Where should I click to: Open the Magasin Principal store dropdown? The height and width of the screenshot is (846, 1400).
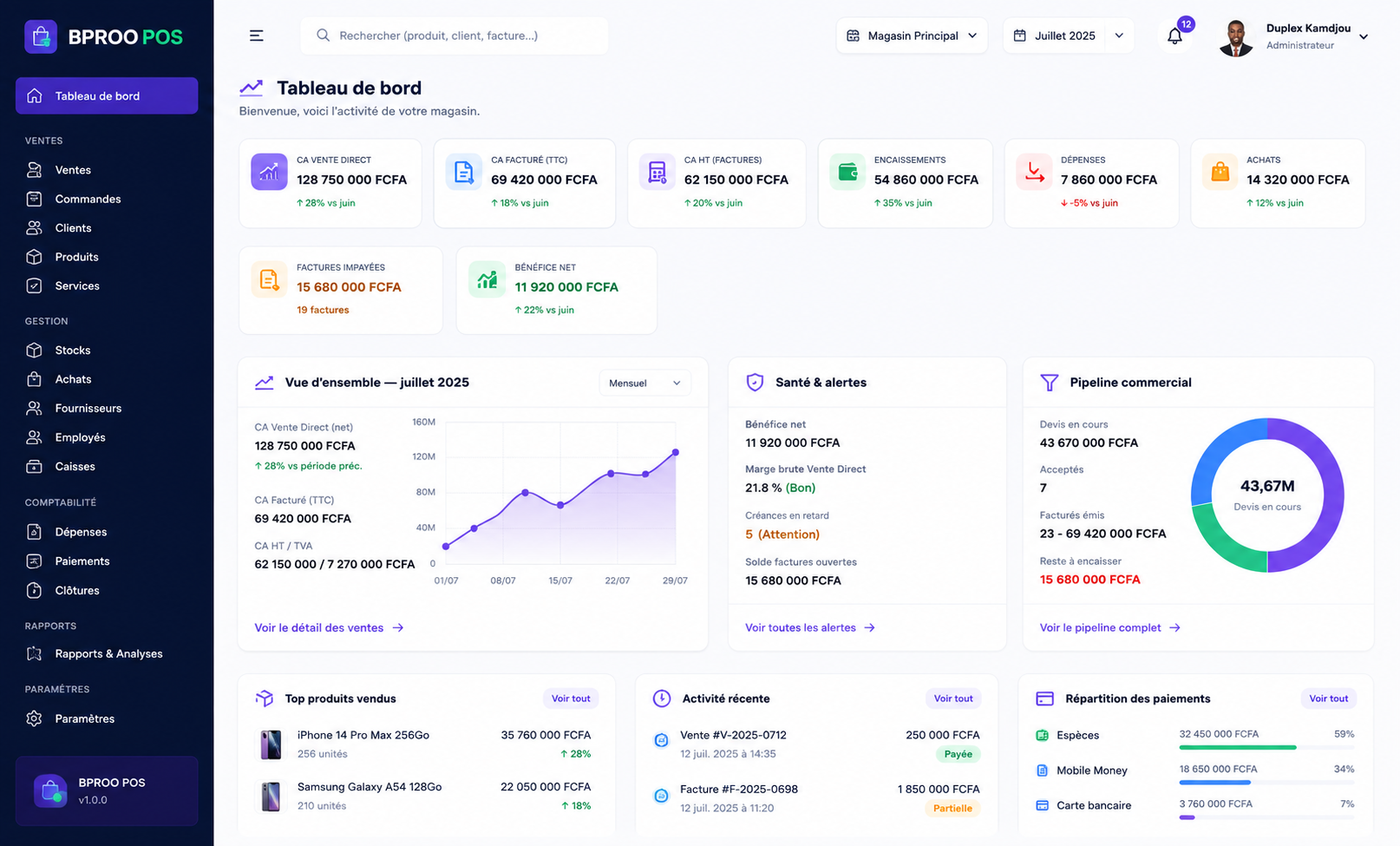pyautogui.click(x=912, y=36)
